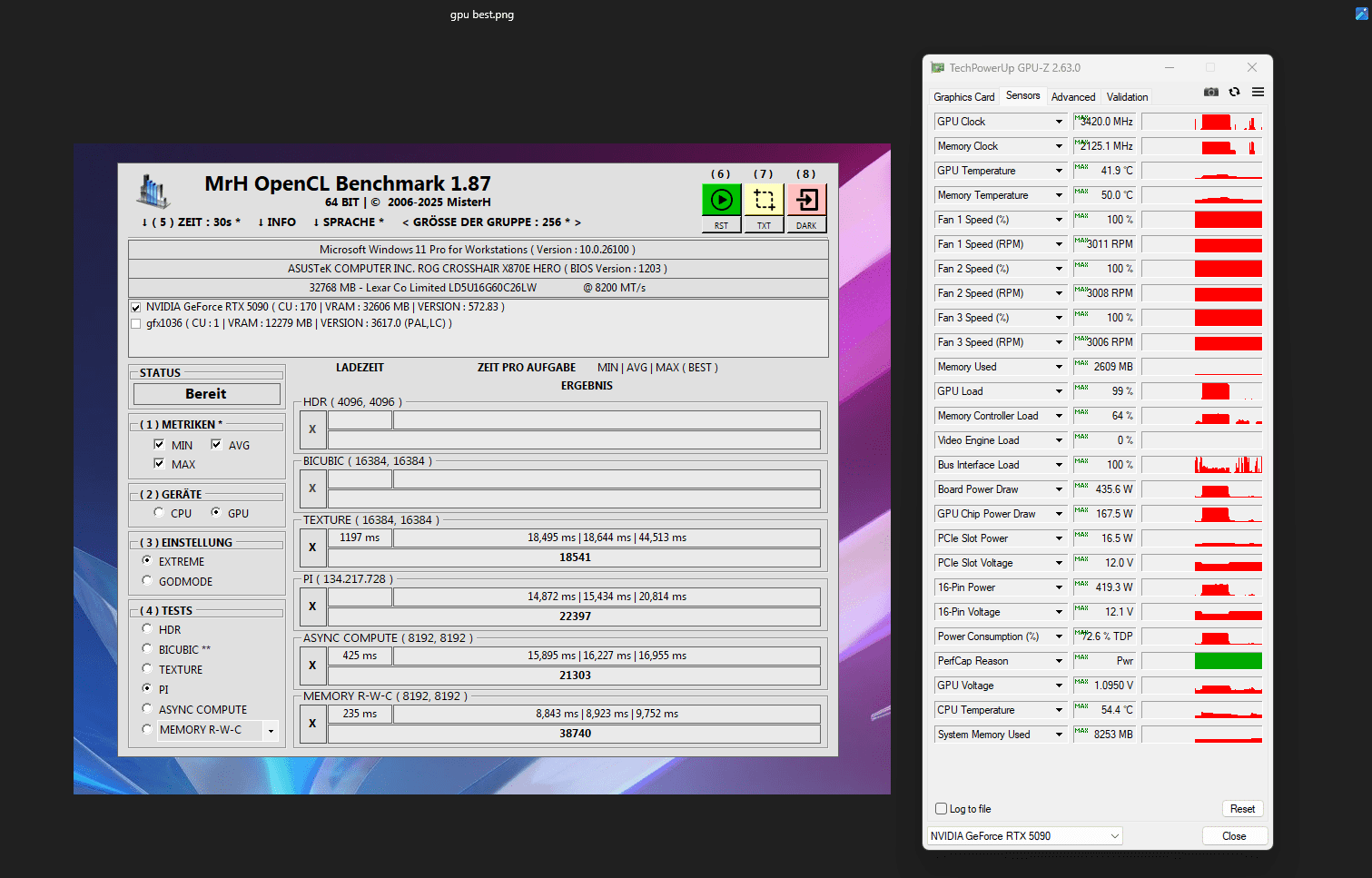Click GPU-Z camera screenshot icon

pos(1211,92)
